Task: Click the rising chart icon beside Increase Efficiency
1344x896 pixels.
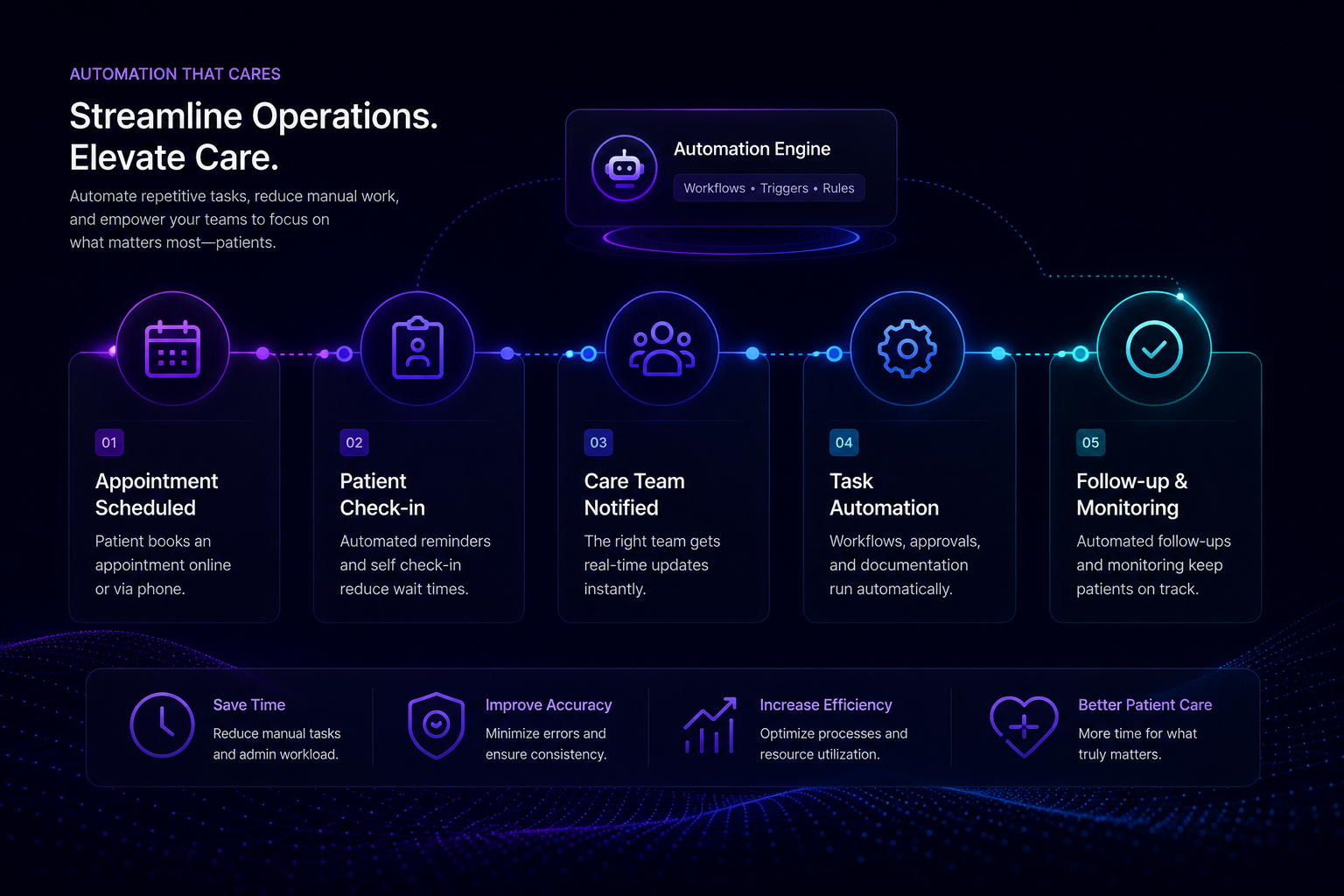Action: point(710,725)
